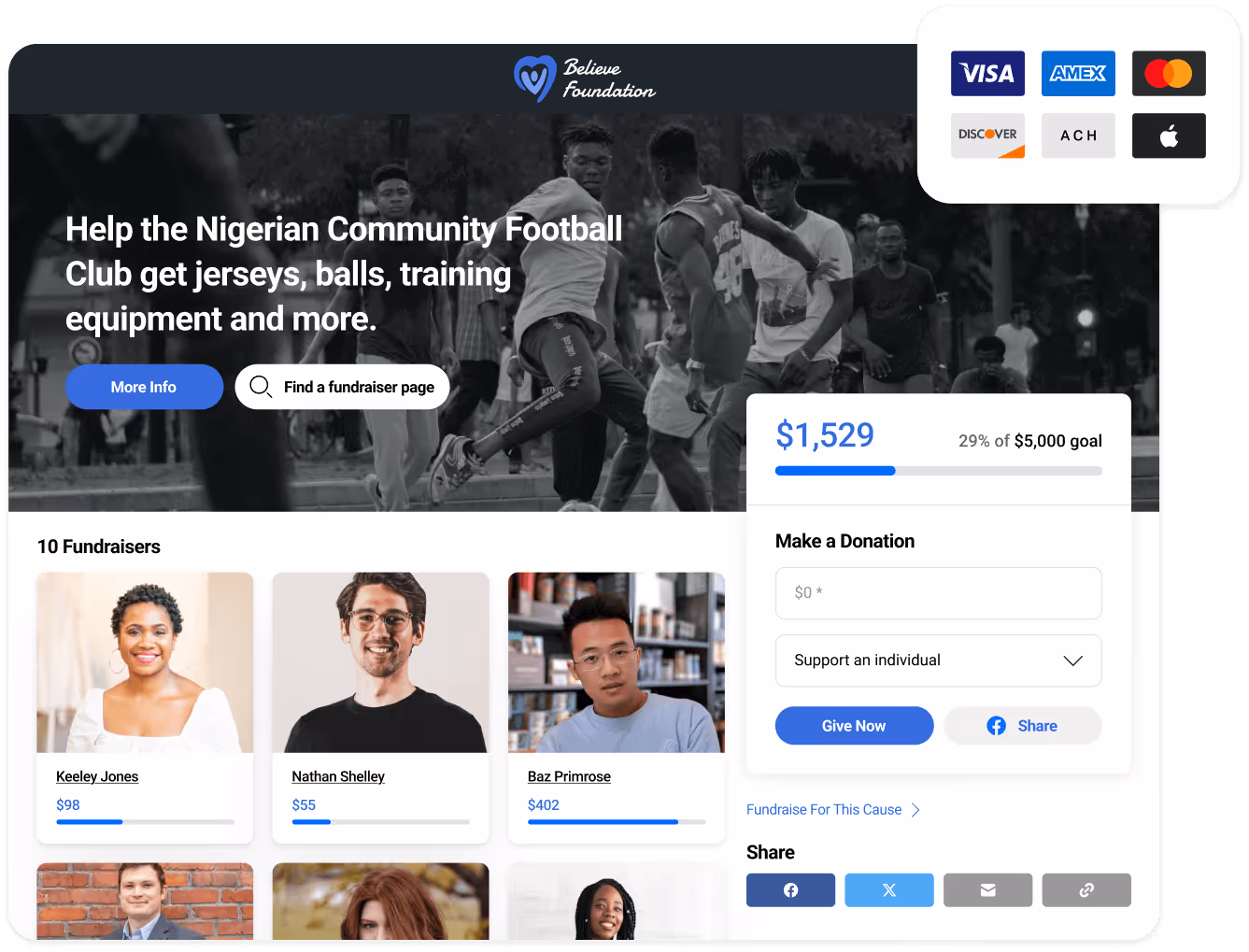Select the Discover card icon
The width and height of the screenshot is (1249, 952).
(987, 135)
